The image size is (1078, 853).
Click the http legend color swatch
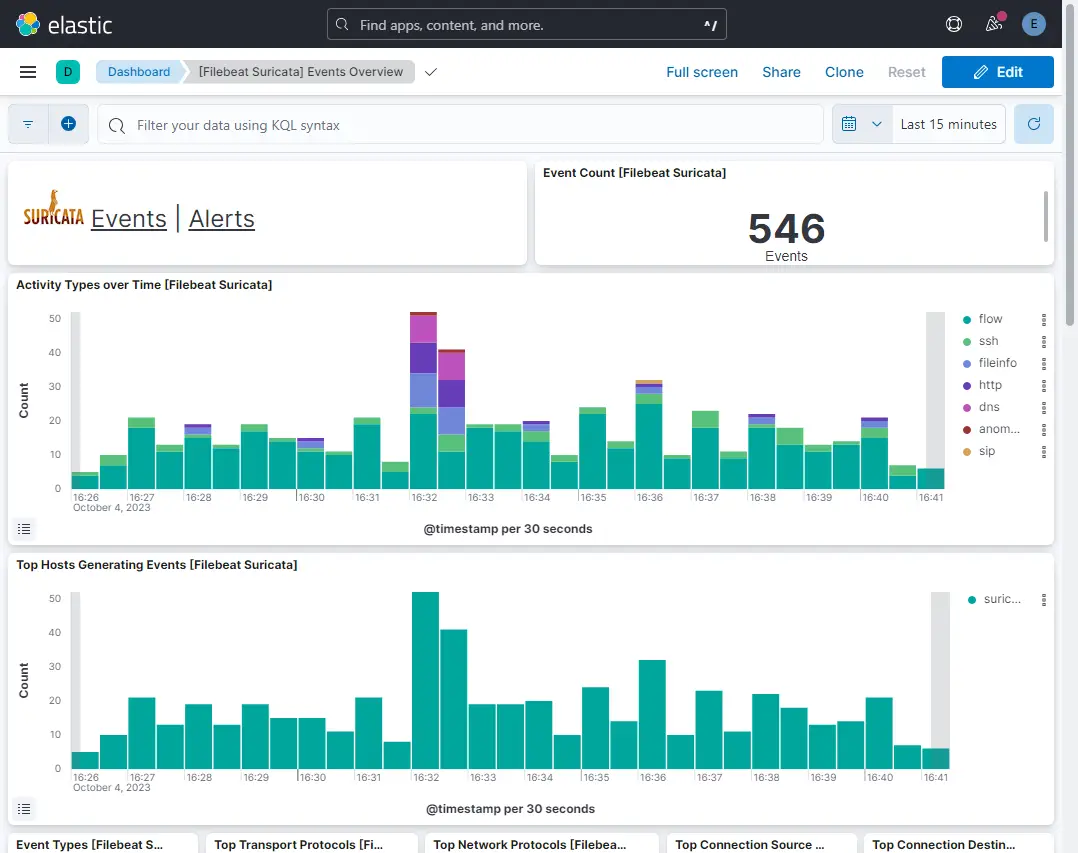point(967,386)
